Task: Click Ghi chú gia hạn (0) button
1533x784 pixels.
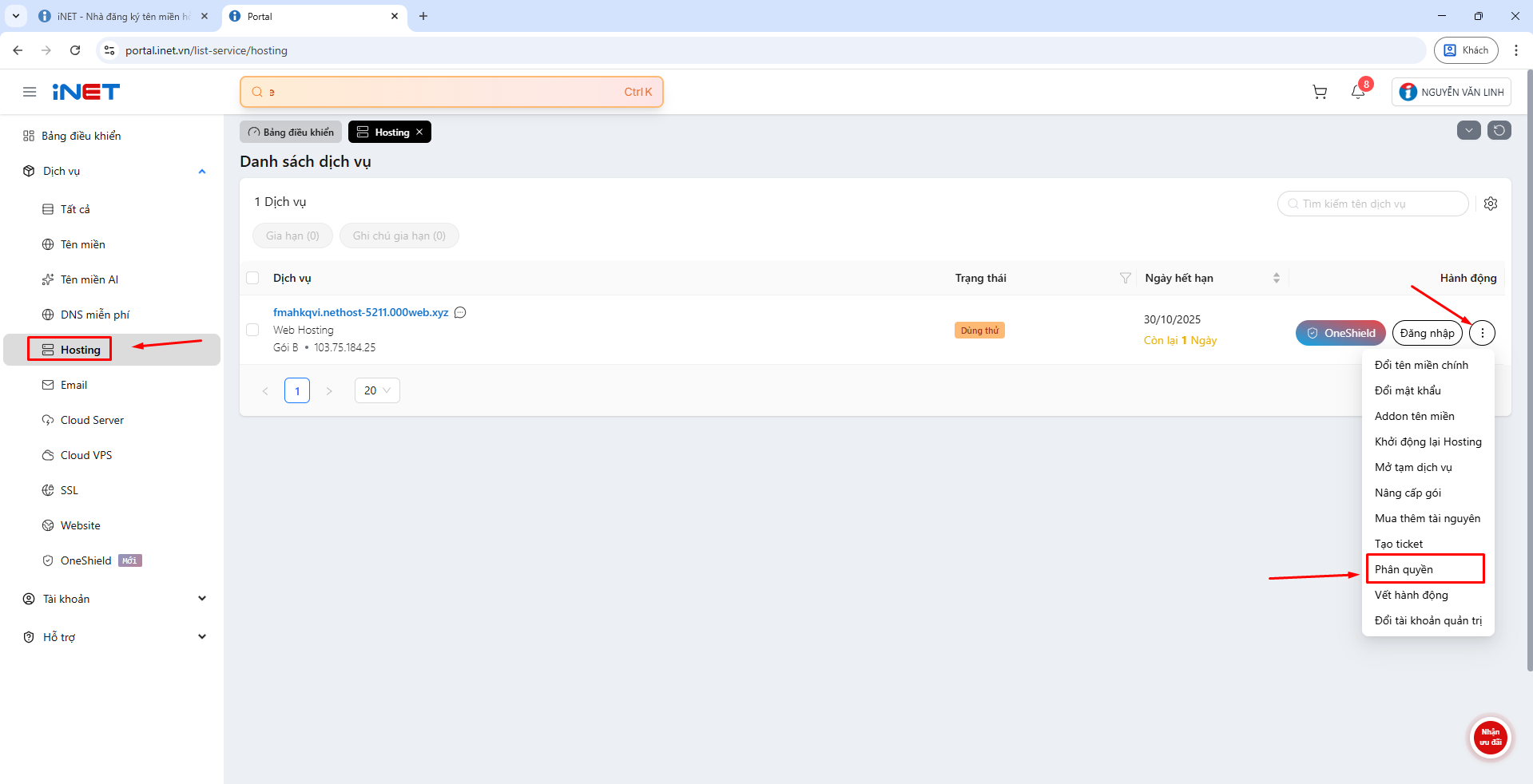Action: (399, 236)
